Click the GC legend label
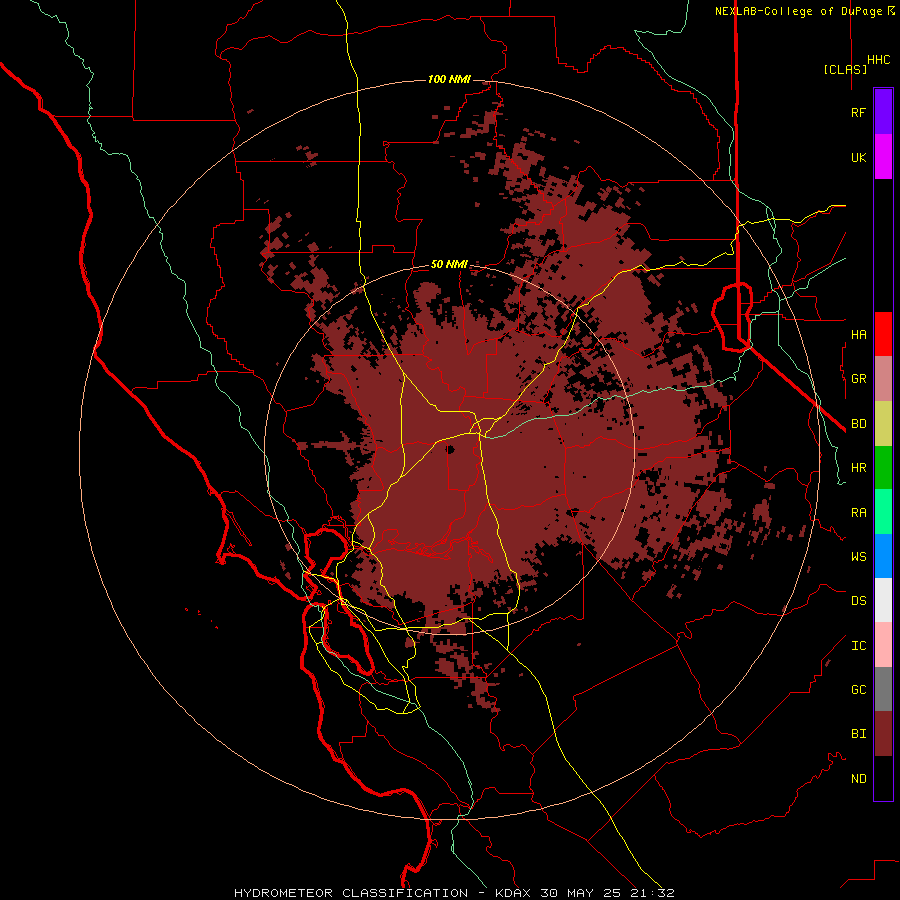 (x=858, y=689)
